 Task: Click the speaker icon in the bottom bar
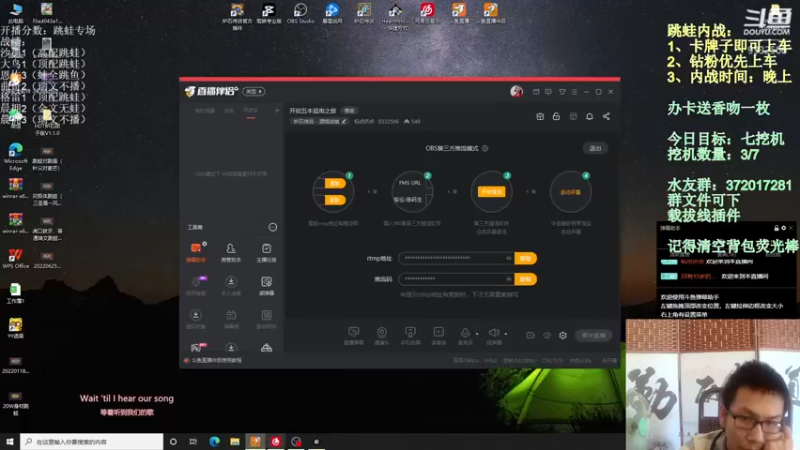click(x=494, y=333)
